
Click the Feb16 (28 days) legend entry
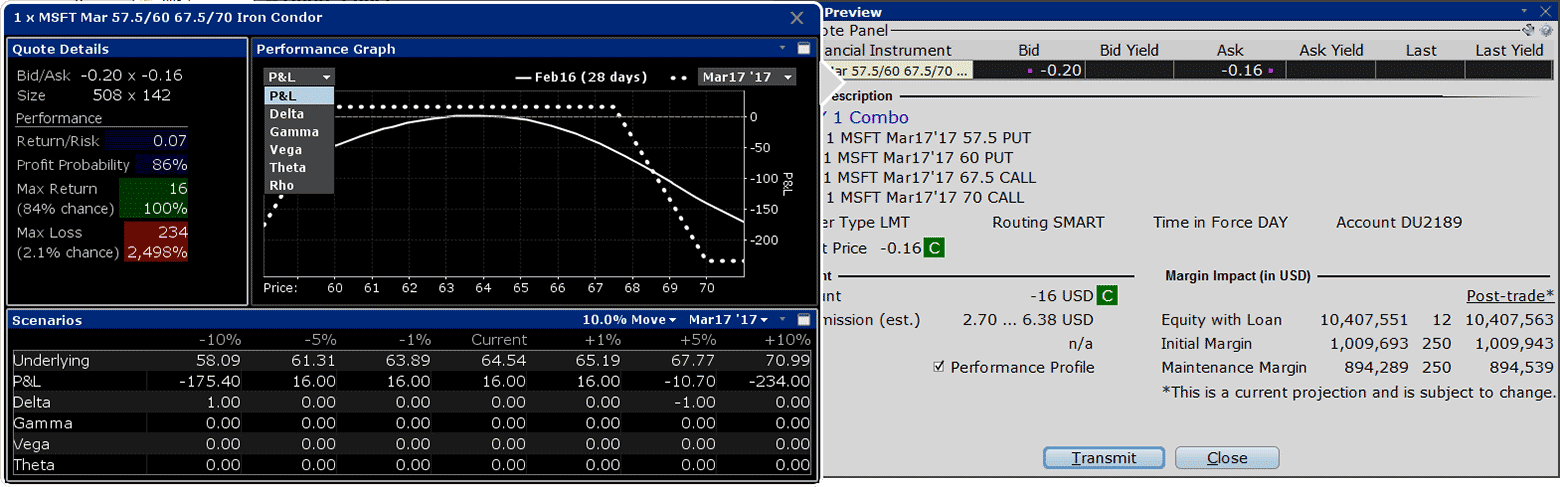(581, 77)
